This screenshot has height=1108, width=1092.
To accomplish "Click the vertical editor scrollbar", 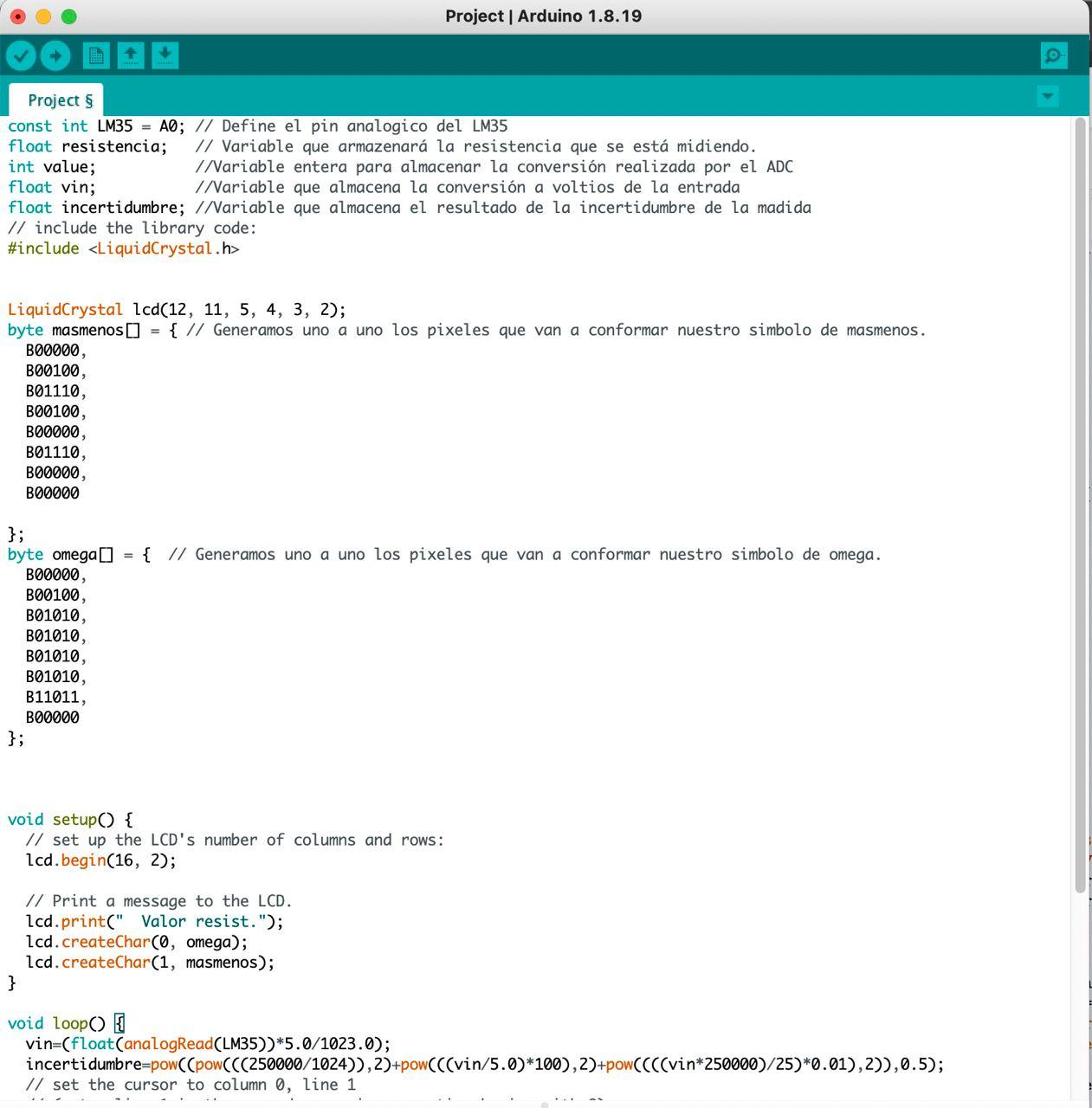I will pyautogui.click(x=1080, y=506).
